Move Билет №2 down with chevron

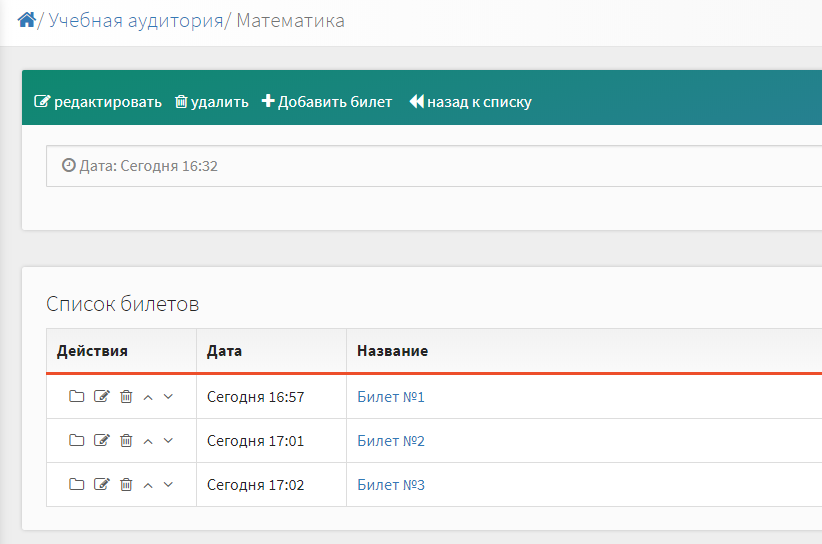click(x=168, y=441)
